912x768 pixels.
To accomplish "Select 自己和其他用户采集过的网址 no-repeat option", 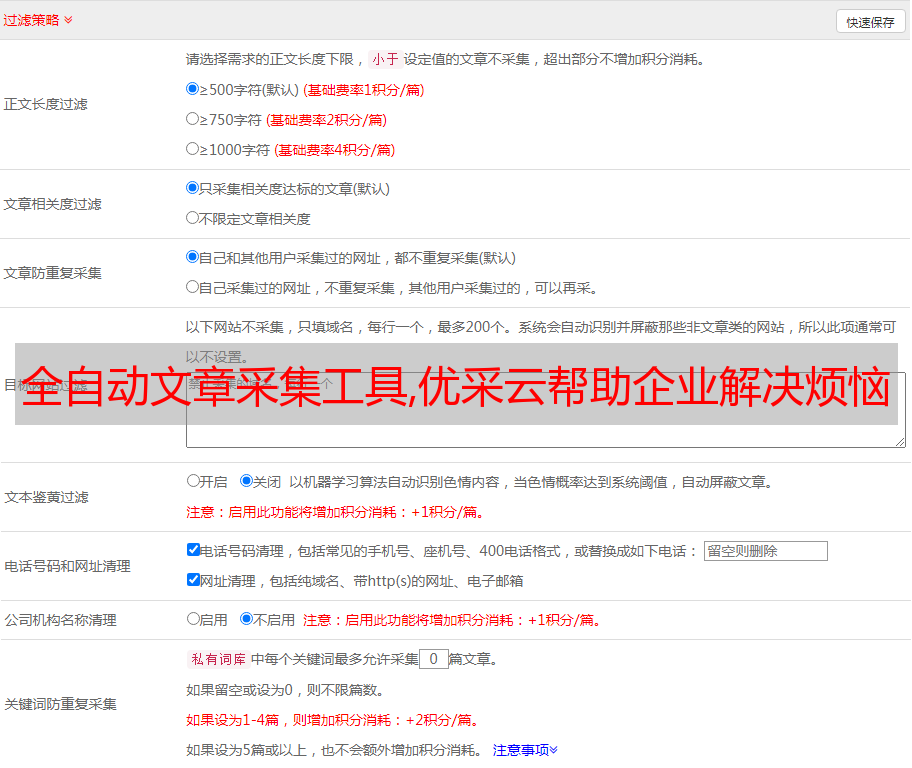I will click(x=193, y=257).
